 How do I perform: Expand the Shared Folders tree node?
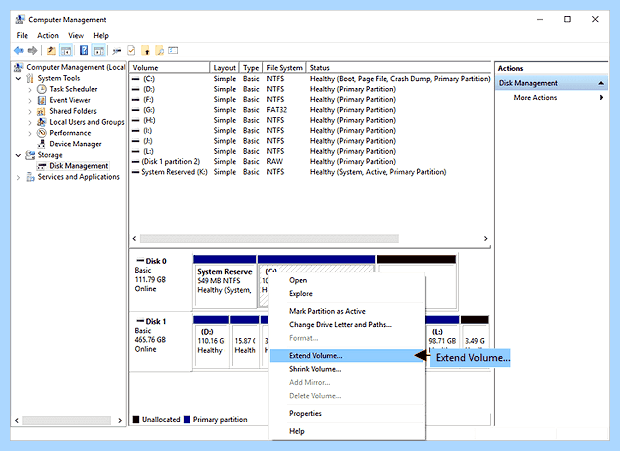(30, 111)
